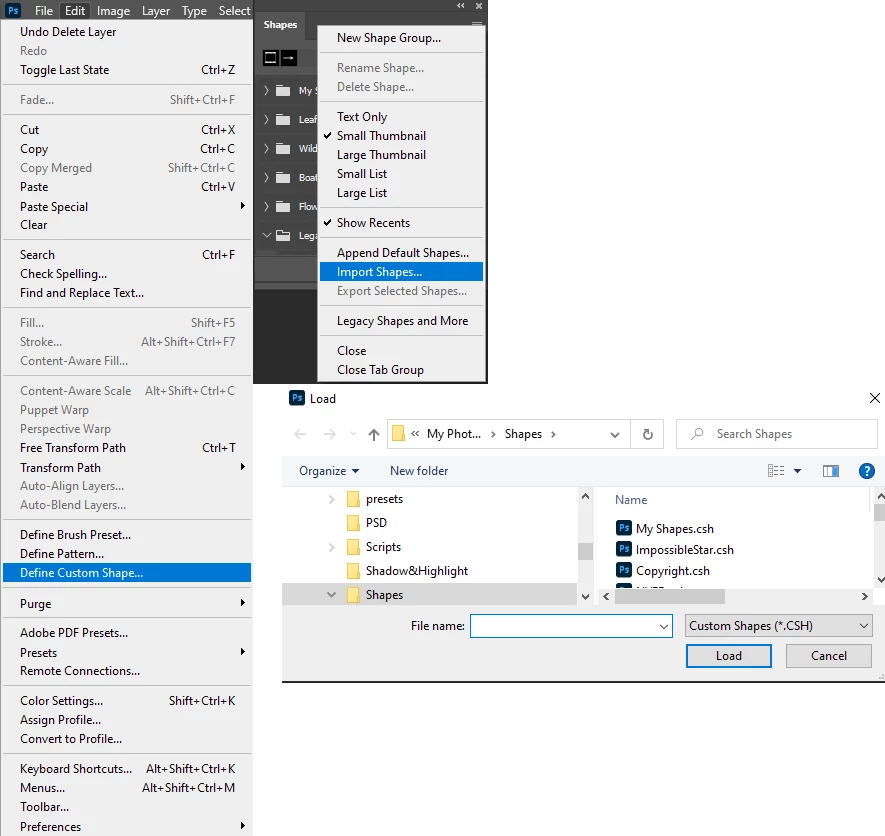
Task: Go back in Load dialog navigation
Action: click(x=300, y=434)
